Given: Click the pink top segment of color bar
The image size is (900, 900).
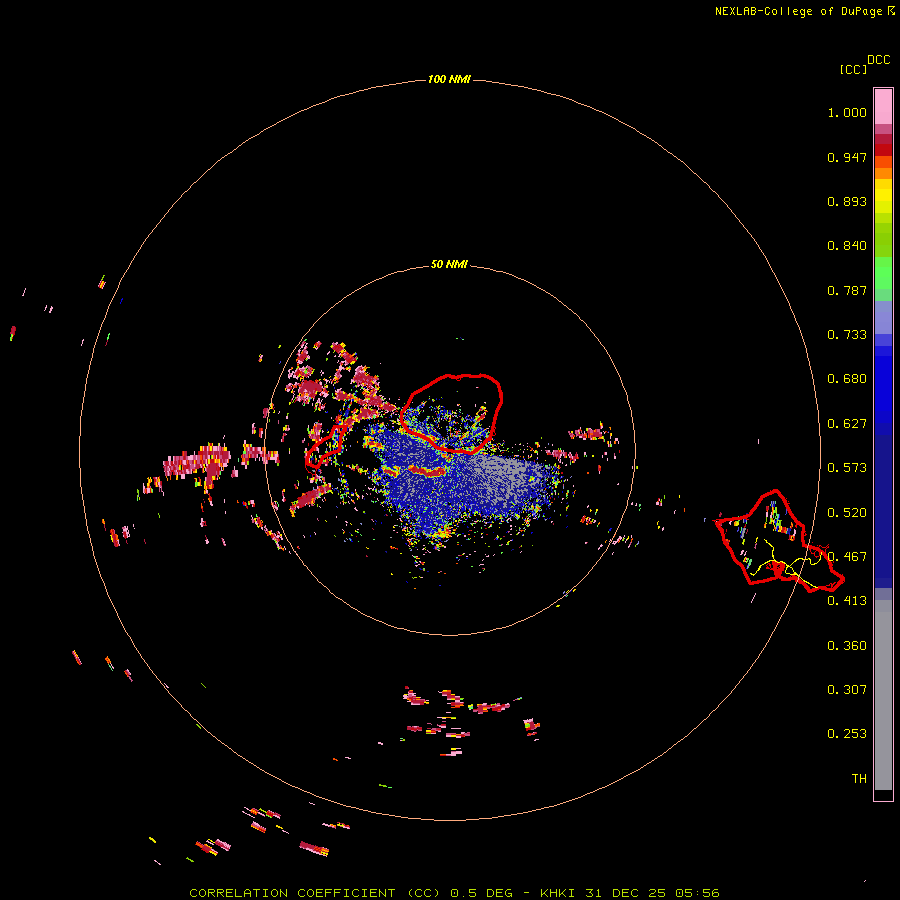Looking at the screenshot, I should (883, 107).
